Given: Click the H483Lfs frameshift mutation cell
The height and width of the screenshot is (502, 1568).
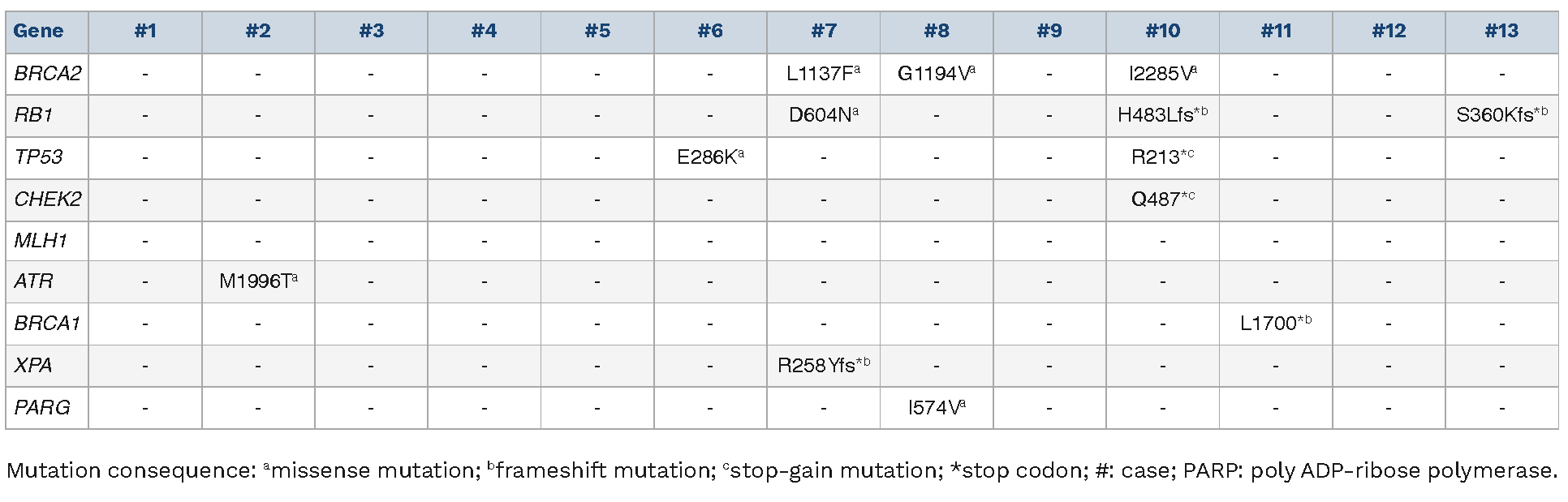Looking at the screenshot, I should coord(1162,115).
